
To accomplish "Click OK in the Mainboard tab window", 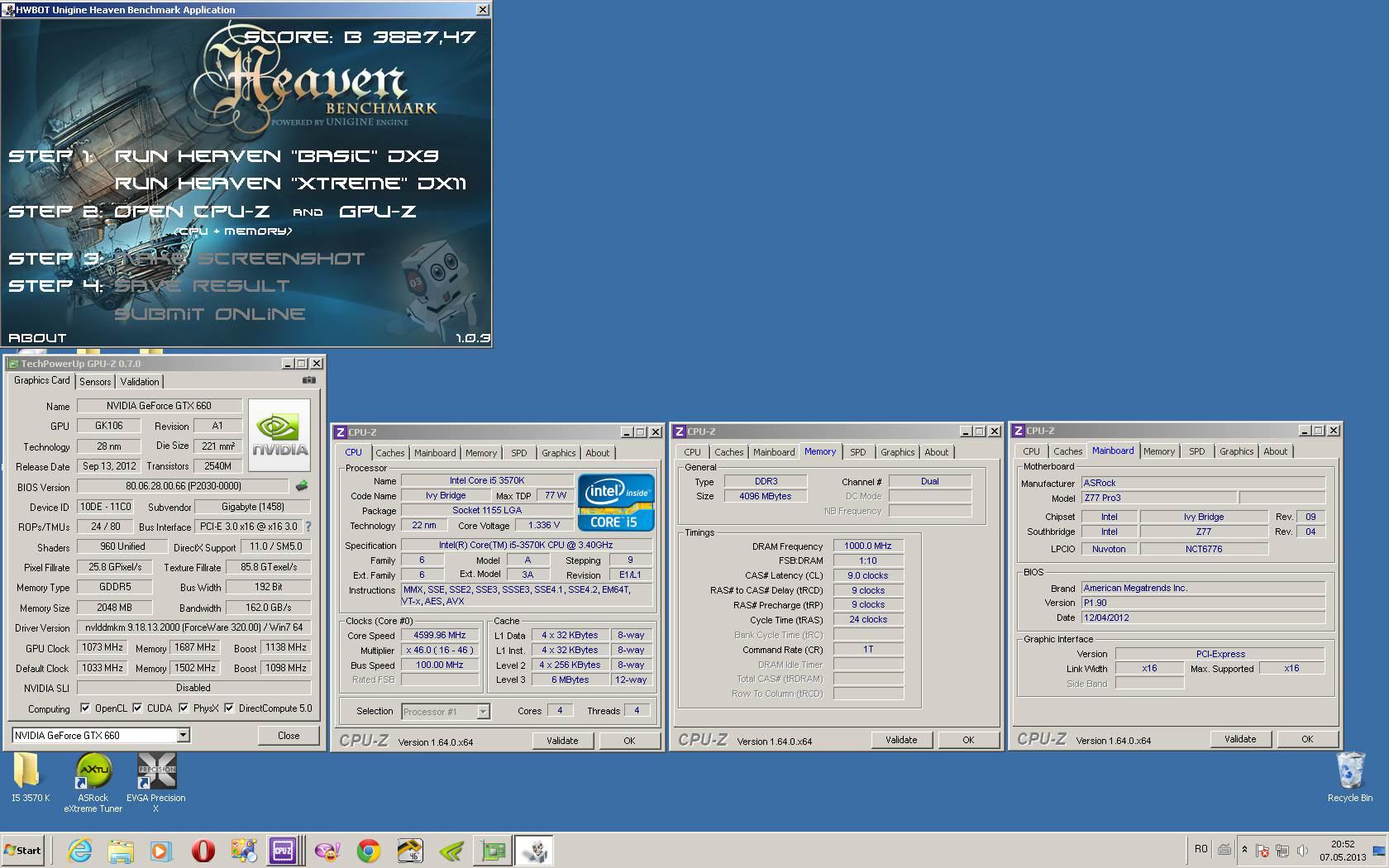I will pos(1307,739).
